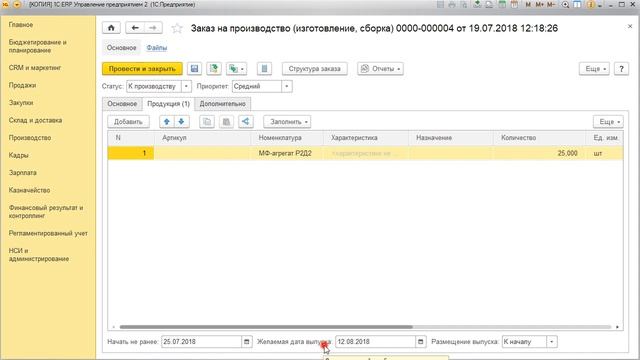
Task: Open calendar for Начать не ранее date
Action: 247,342
